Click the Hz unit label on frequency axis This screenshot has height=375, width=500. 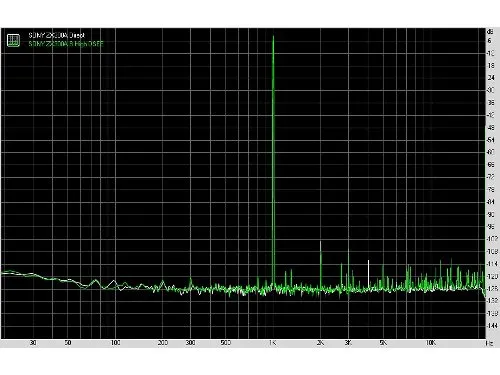[x=490, y=343]
